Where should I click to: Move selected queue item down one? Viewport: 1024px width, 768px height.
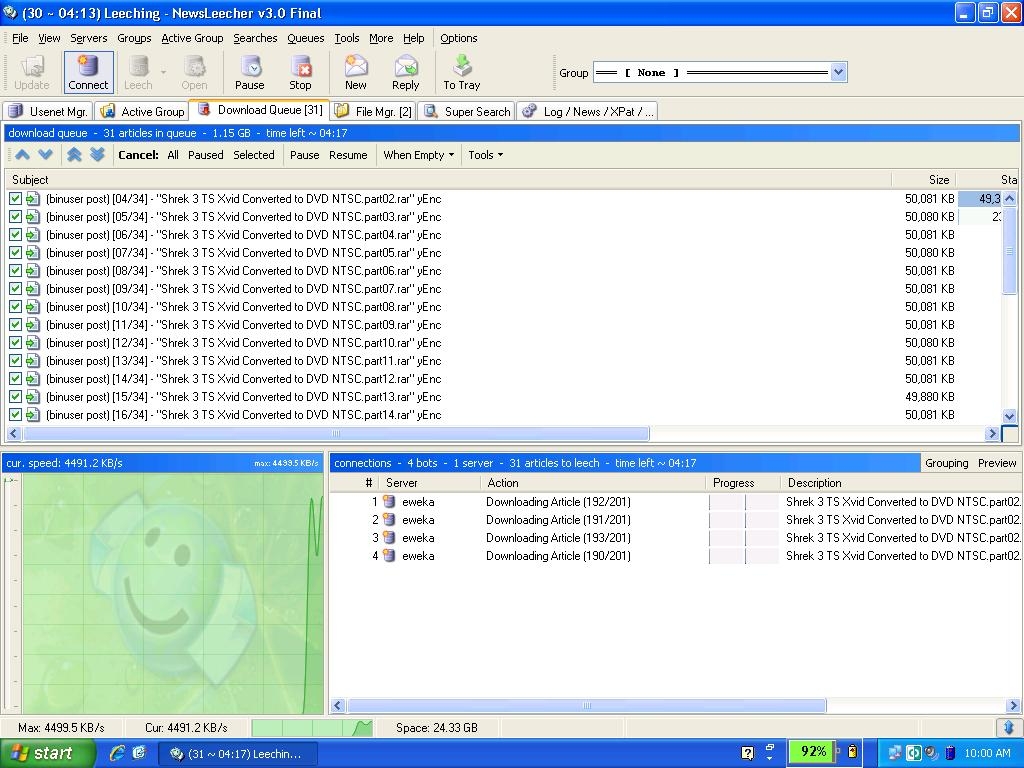tap(46, 155)
